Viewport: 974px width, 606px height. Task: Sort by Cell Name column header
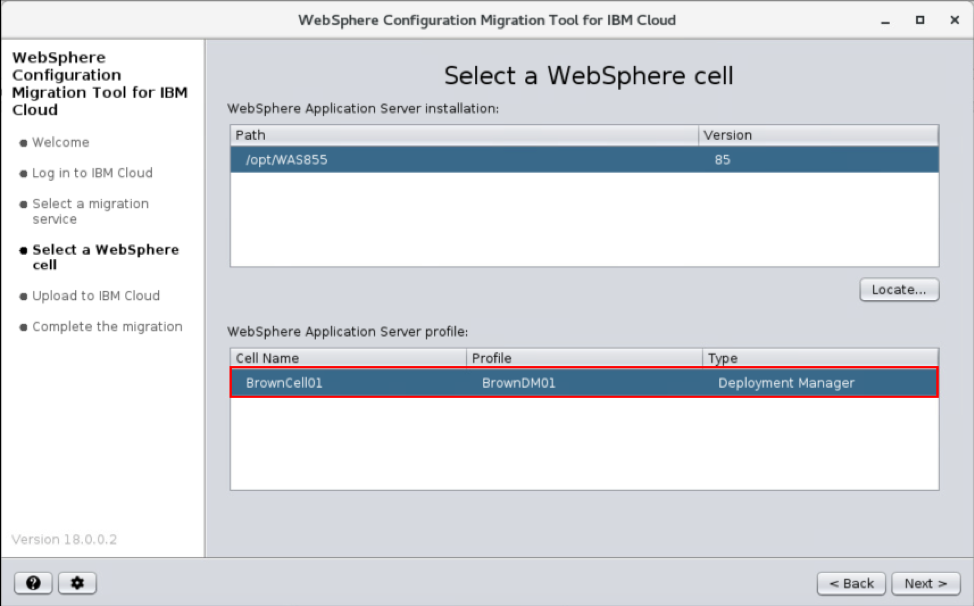click(x=348, y=358)
